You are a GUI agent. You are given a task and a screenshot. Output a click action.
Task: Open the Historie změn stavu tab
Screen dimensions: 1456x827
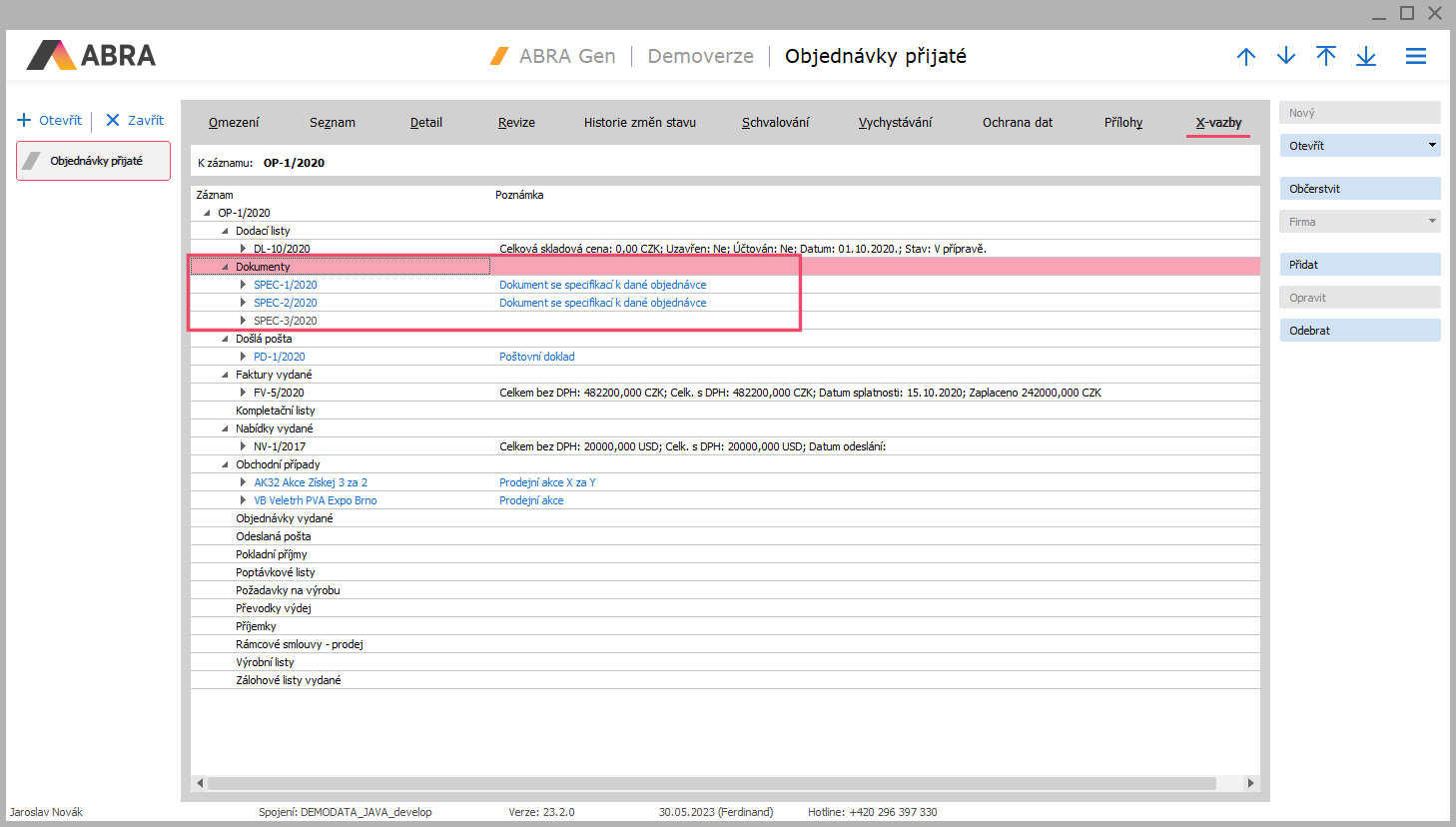click(x=639, y=122)
